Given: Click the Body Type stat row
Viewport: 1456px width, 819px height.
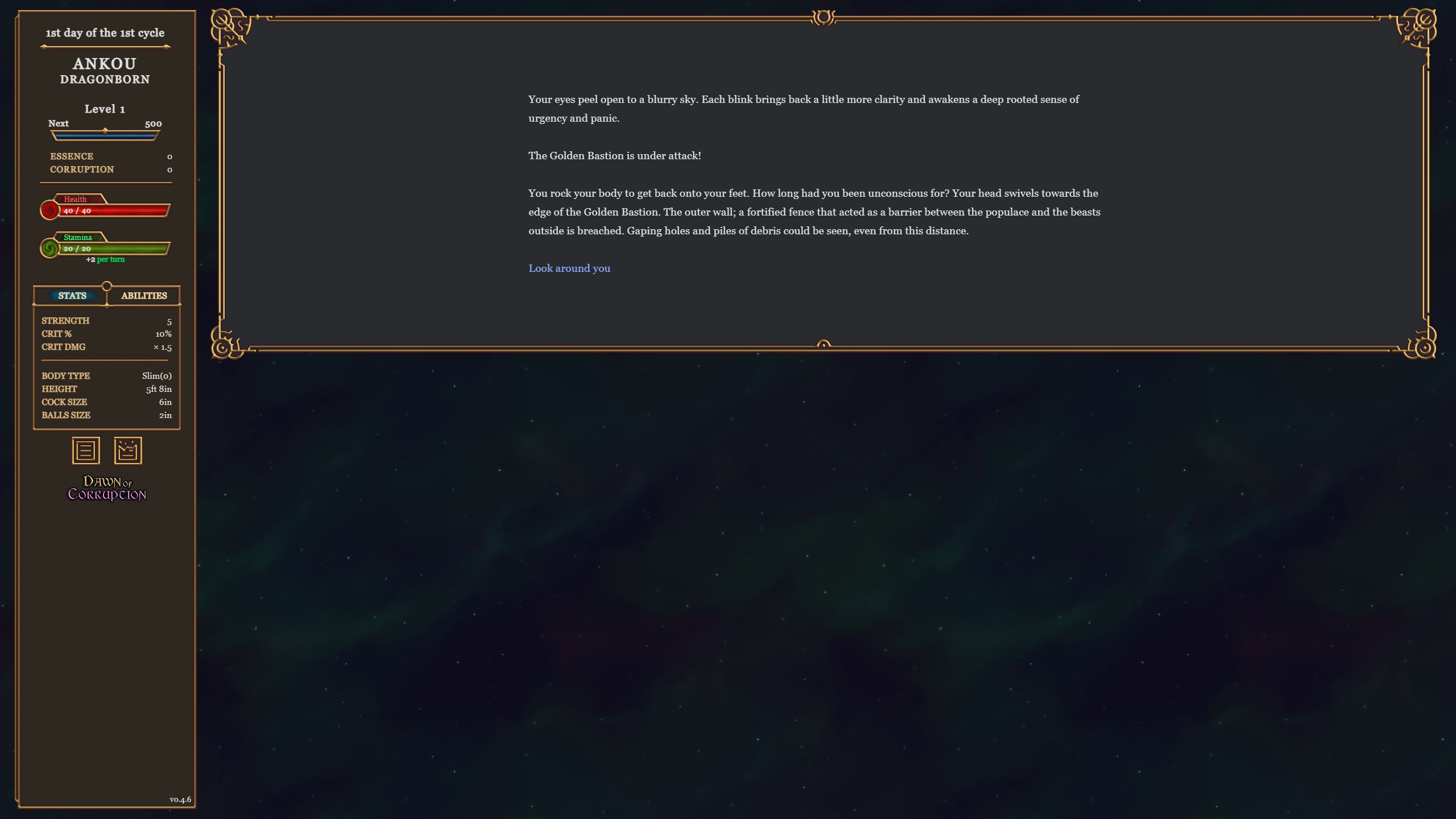Looking at the screenshot, I should [106, 376].
